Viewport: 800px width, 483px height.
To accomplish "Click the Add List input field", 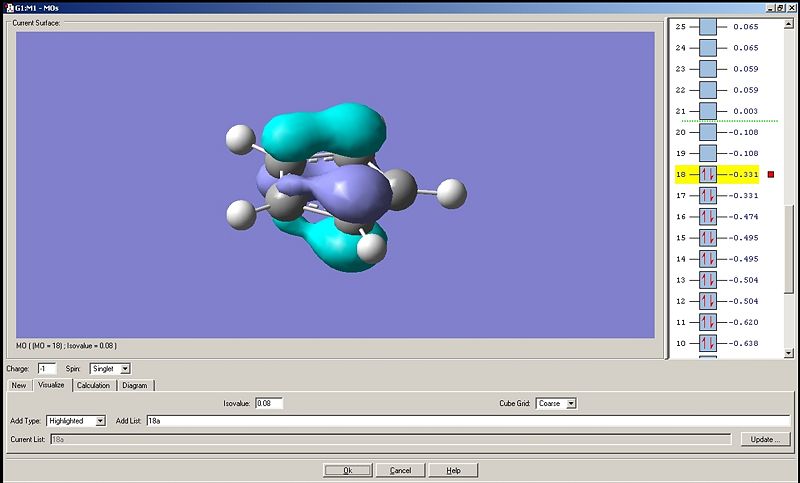I will pos(468,421).
